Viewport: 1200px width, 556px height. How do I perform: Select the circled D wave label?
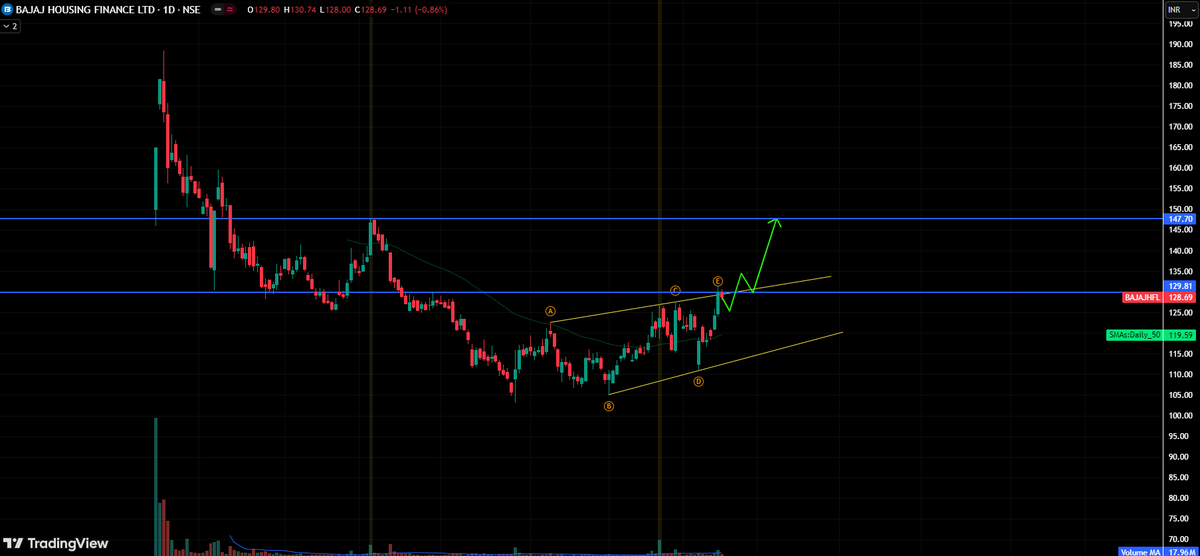coord(698,382)
